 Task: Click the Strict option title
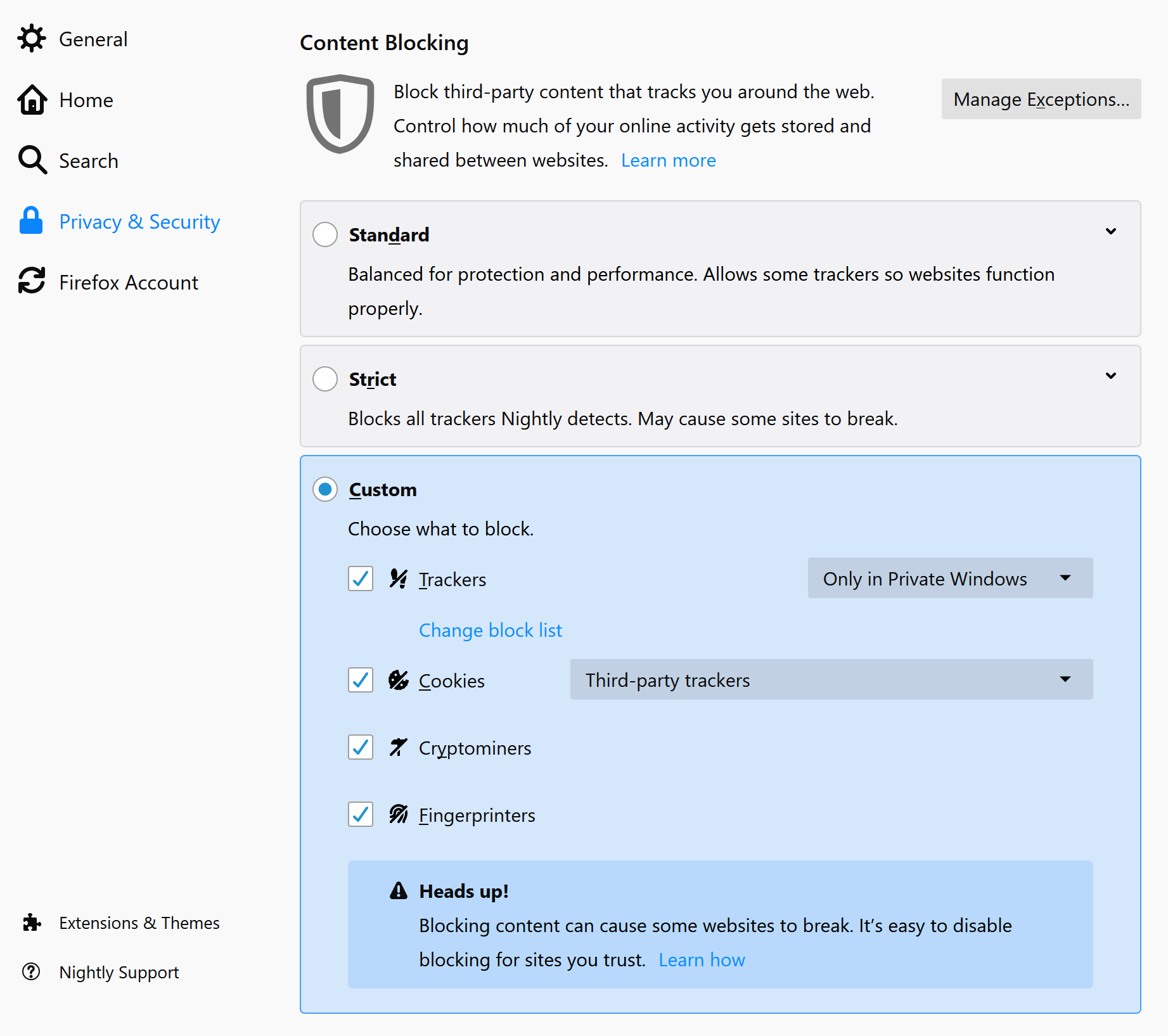[373, 380]
